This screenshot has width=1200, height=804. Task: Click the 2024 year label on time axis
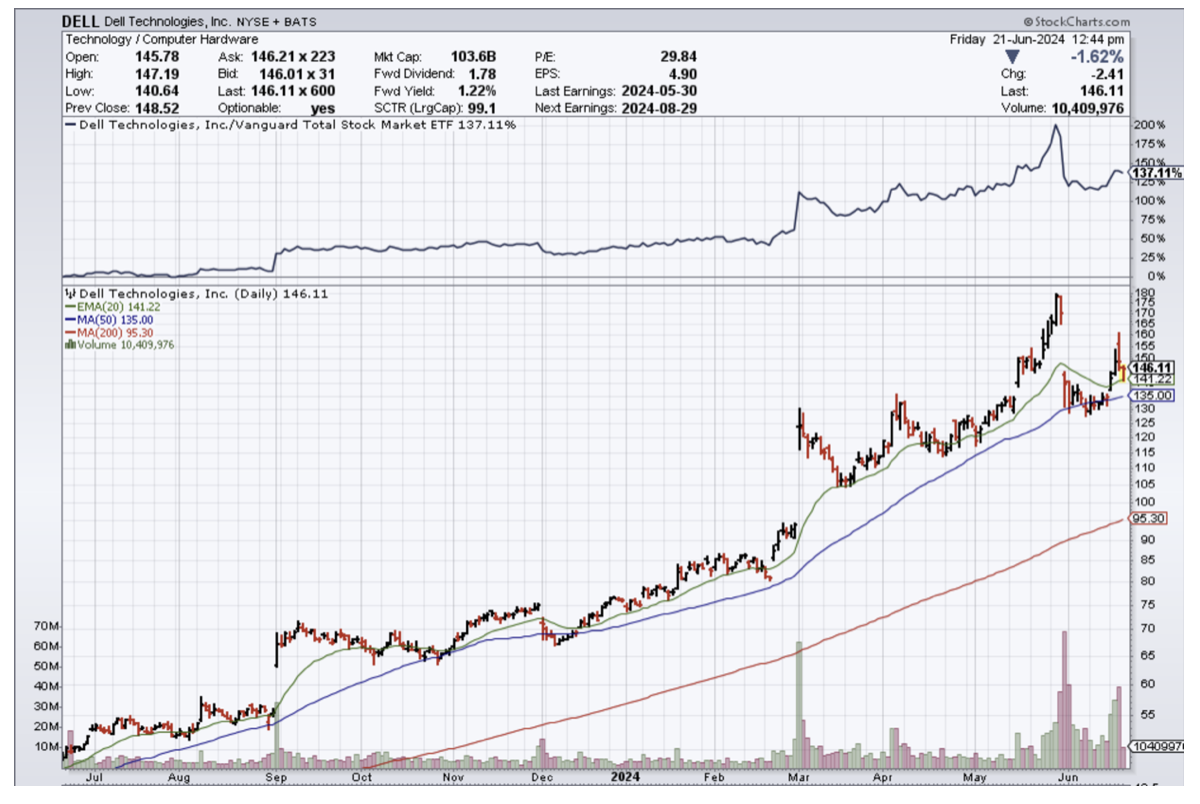628,775
